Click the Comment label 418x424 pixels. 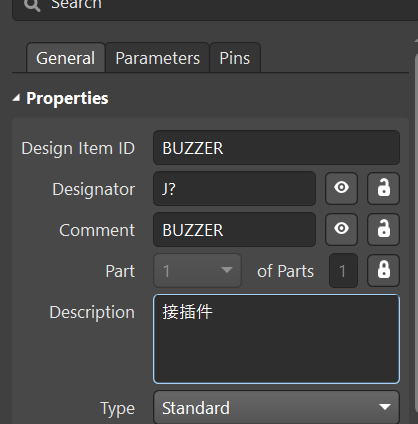[97, 230]
